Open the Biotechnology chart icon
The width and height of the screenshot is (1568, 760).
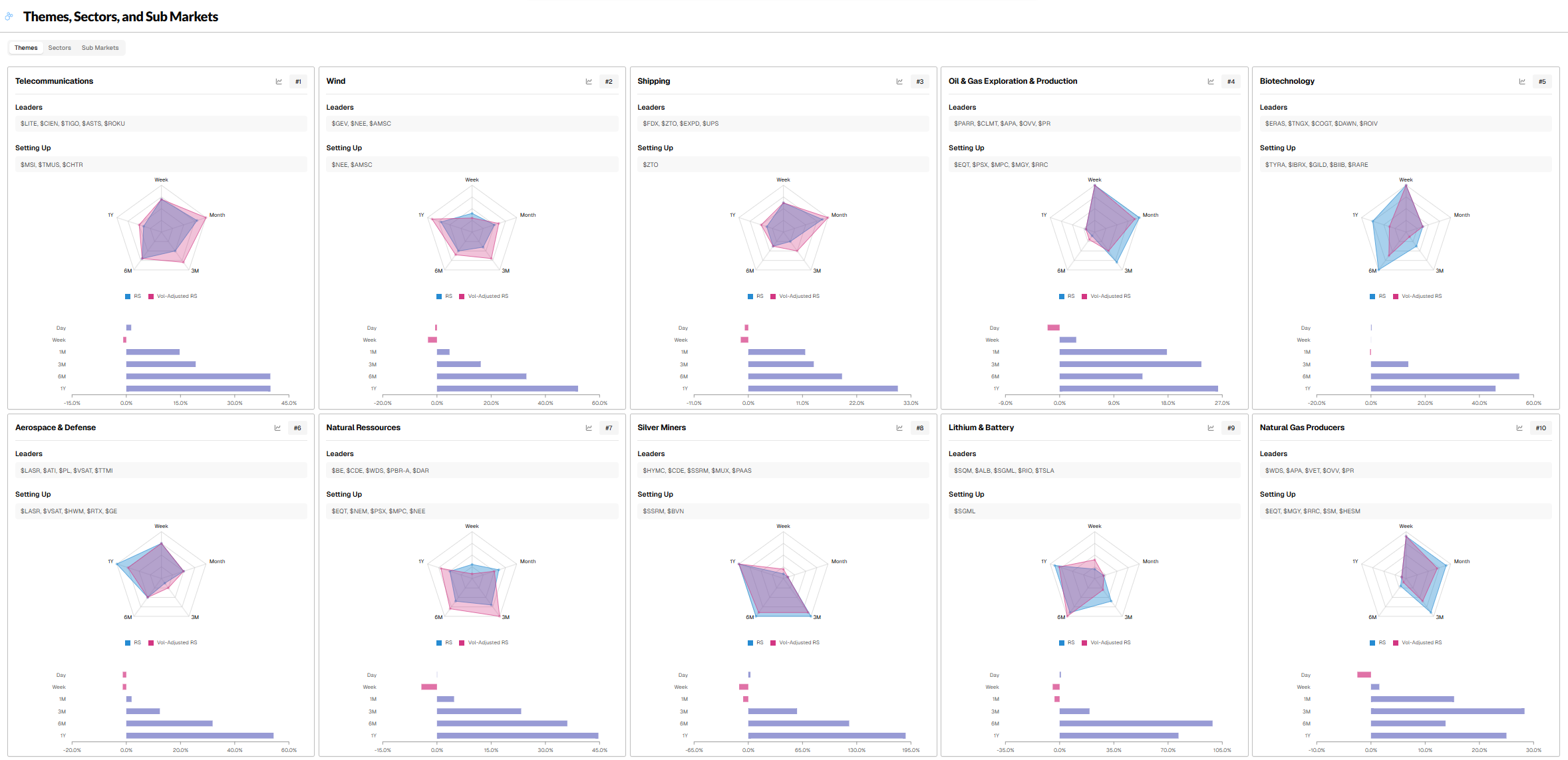[1522, 82]
